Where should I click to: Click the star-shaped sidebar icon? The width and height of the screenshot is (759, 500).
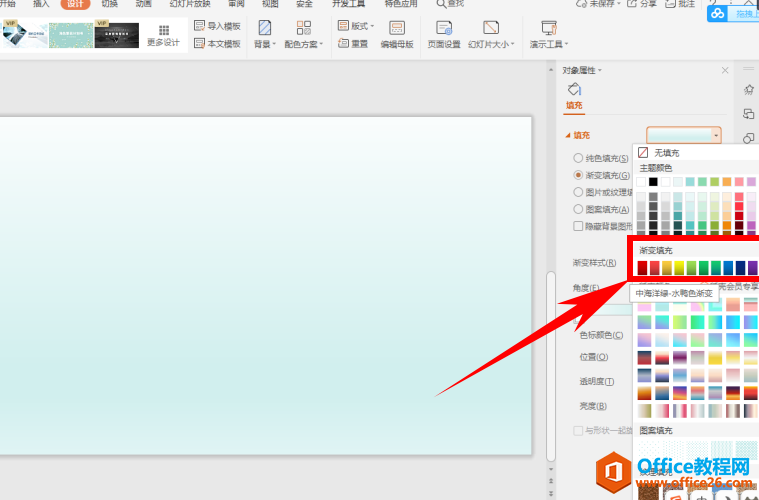tap(749, 90)
